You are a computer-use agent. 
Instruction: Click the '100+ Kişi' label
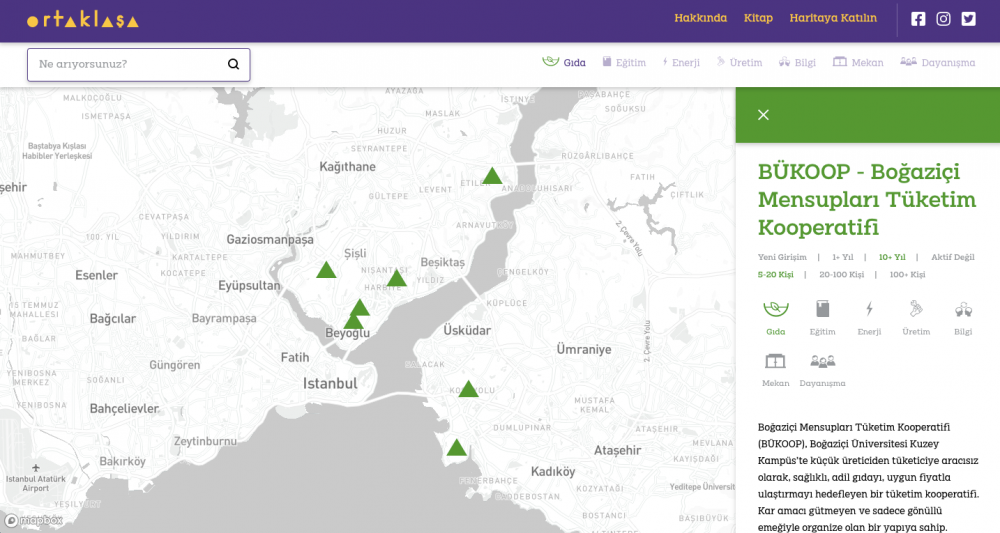point(907,274)
